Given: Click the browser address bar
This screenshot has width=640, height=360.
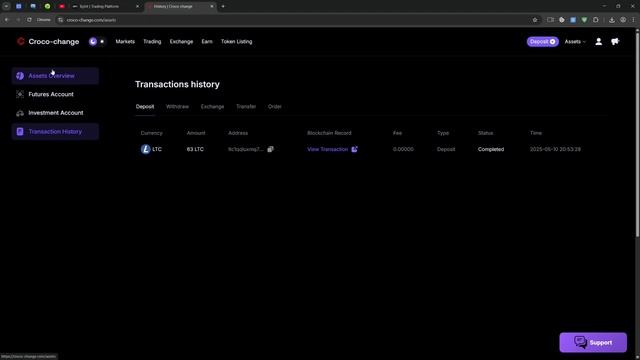Looking at the screenshot, I should click(x=294, y=20).
